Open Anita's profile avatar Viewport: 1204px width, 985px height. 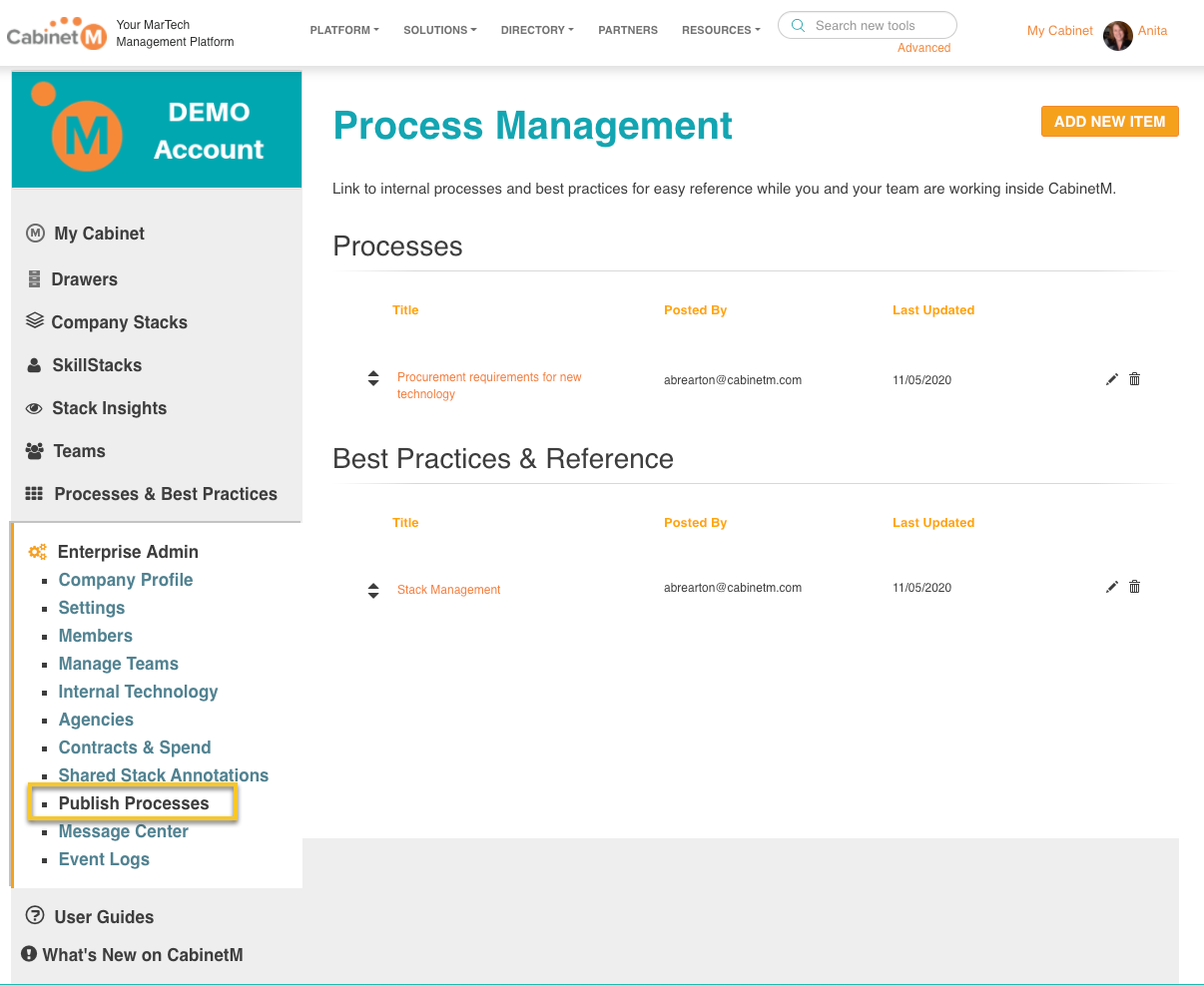coord(1118,36)
